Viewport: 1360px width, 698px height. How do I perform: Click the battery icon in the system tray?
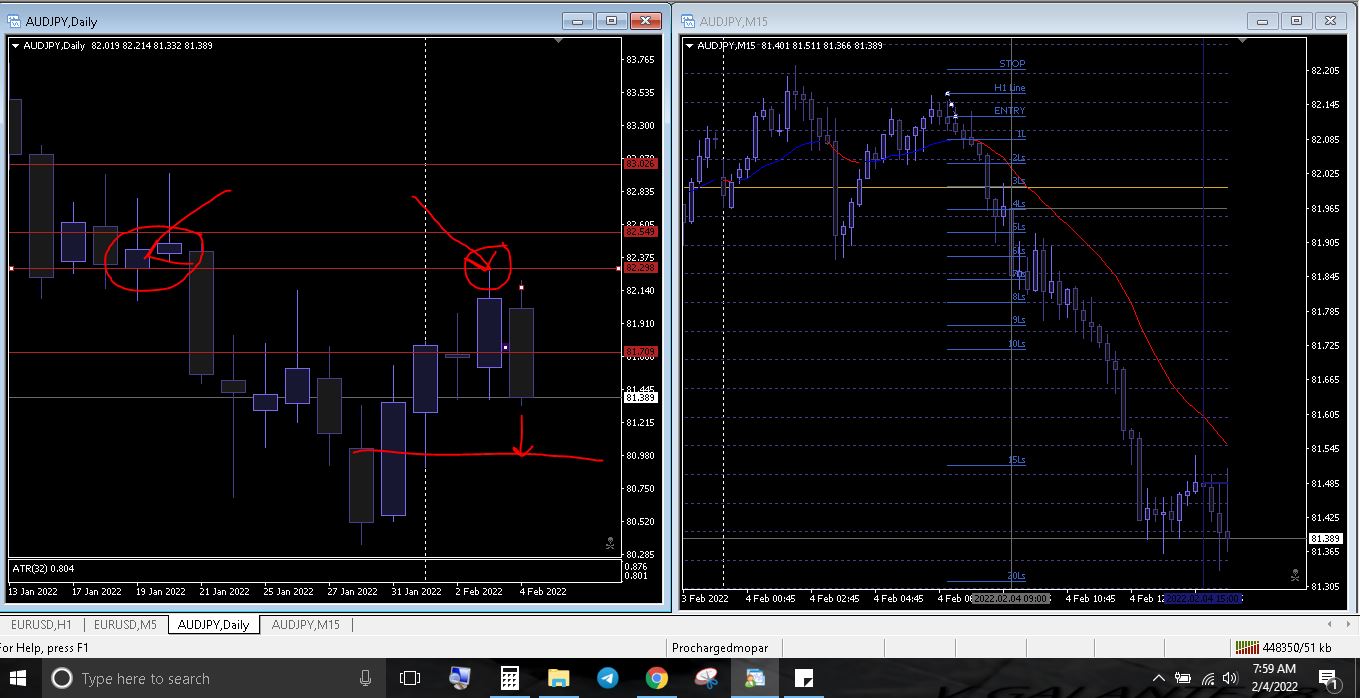coord(1182,679)
